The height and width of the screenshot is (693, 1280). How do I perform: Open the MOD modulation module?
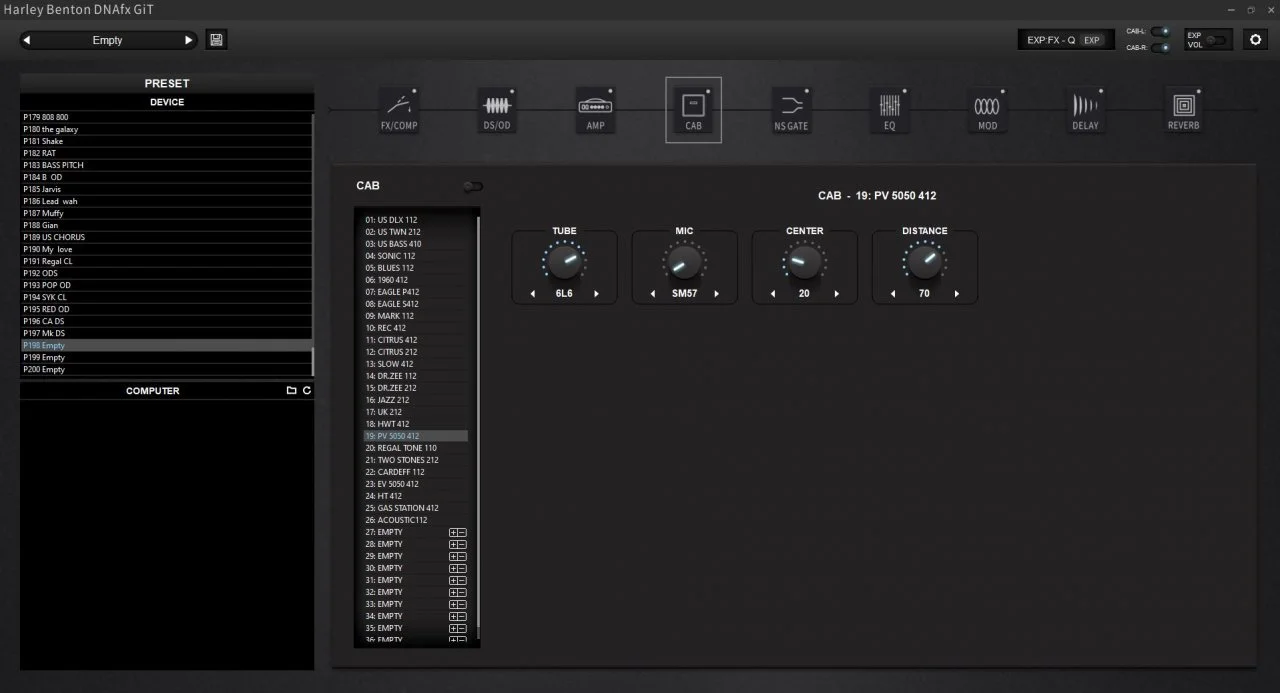(x=987, y=110)
